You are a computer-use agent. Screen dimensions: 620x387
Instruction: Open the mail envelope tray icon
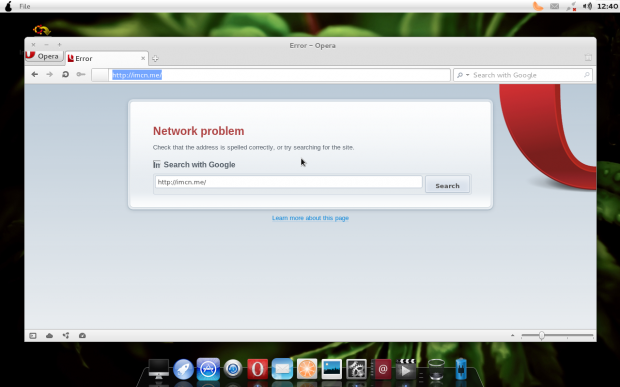(x=554, y=6)
